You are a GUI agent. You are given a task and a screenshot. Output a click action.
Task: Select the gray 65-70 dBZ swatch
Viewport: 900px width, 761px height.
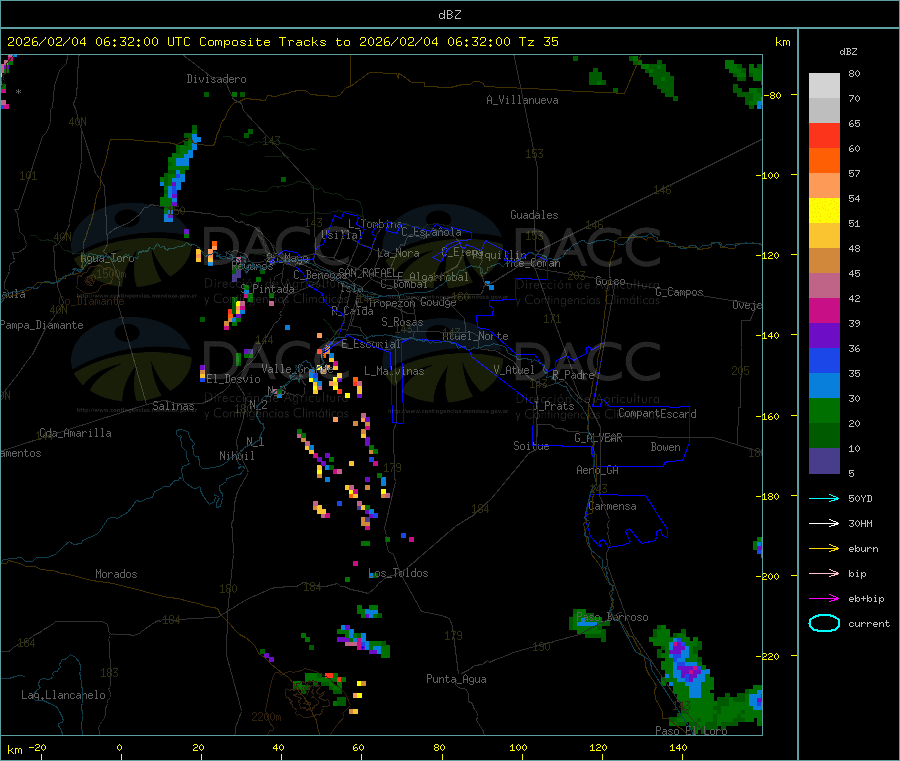click(x=824, y=111)
